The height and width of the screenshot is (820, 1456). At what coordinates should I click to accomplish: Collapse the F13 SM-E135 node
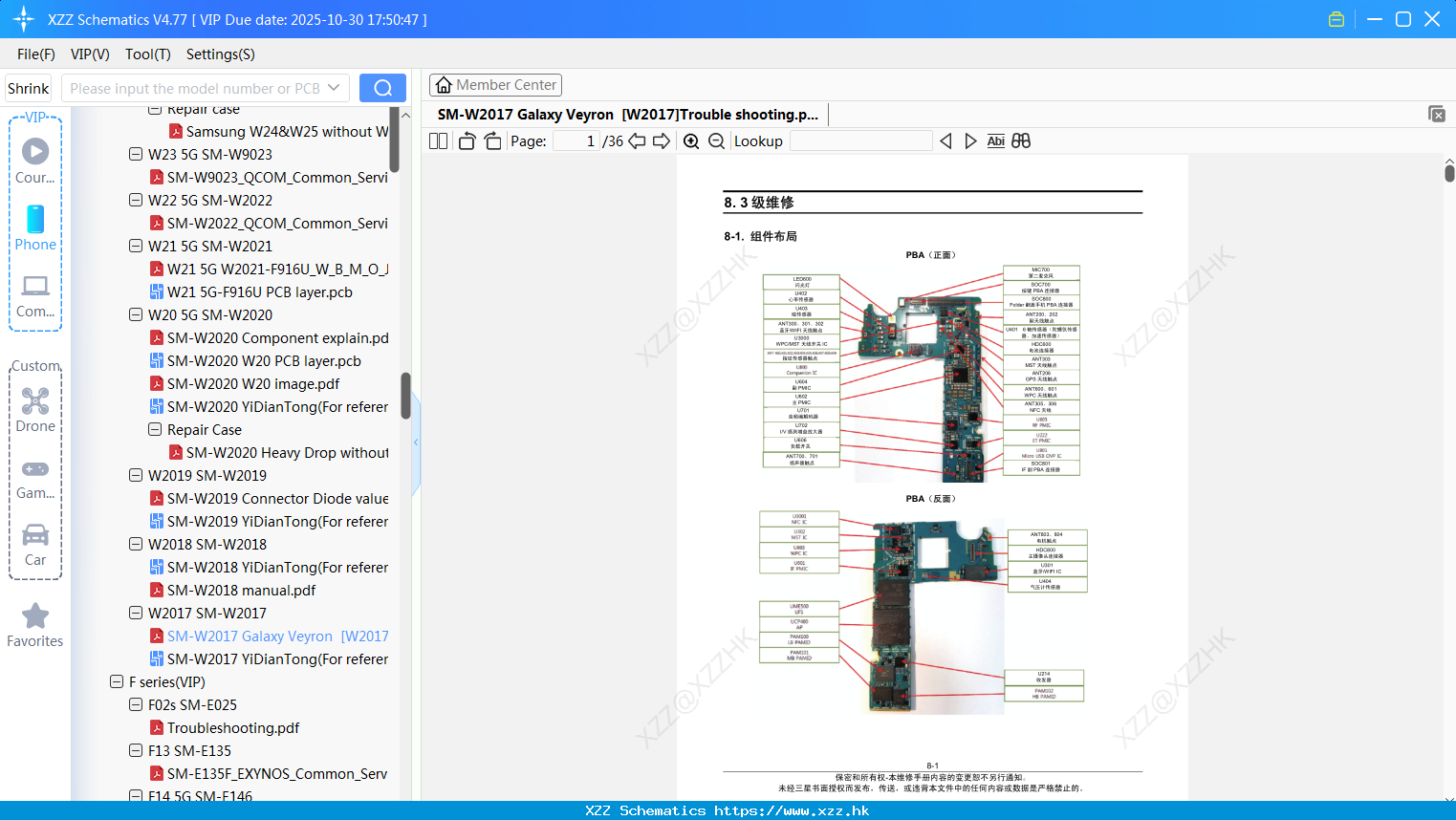click(136, 750)
